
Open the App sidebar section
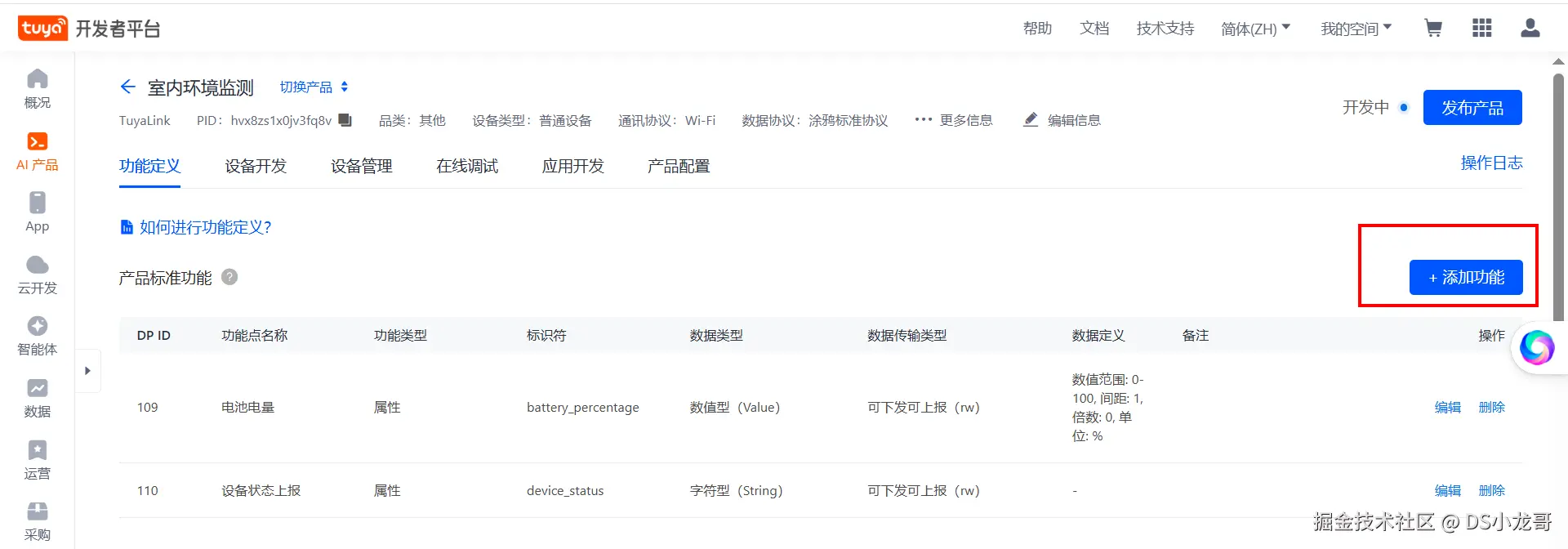[38, 212]
